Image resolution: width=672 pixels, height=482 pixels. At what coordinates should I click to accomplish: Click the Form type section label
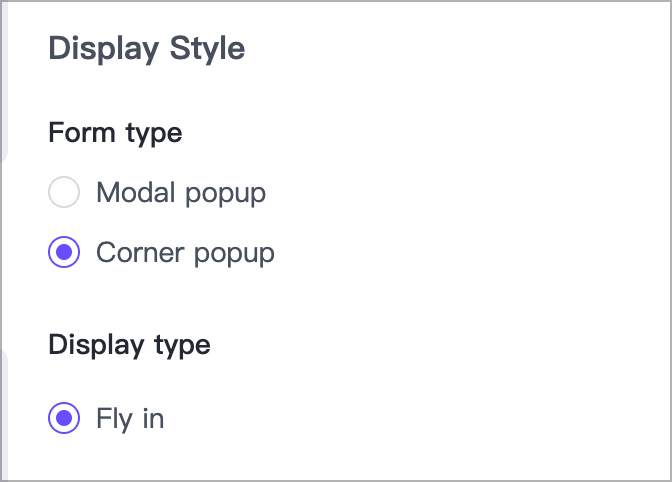click(x=115, y=132)
